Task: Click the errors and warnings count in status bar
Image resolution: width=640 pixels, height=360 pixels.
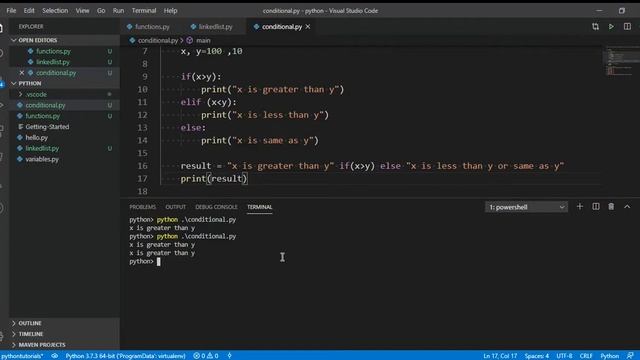Action: click(206, 356)
